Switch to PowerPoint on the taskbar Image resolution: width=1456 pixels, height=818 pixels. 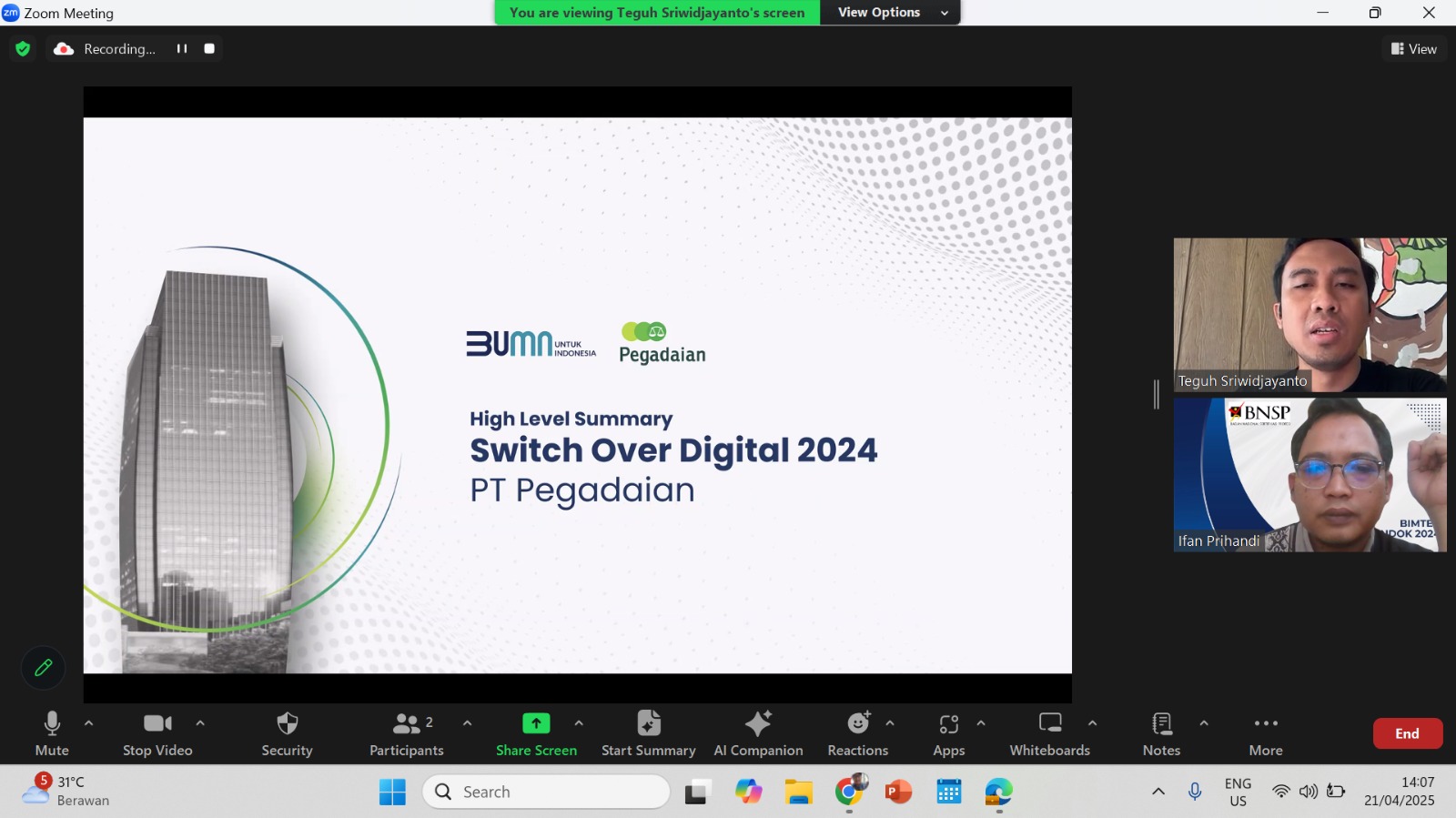click(x=898, y=792)
